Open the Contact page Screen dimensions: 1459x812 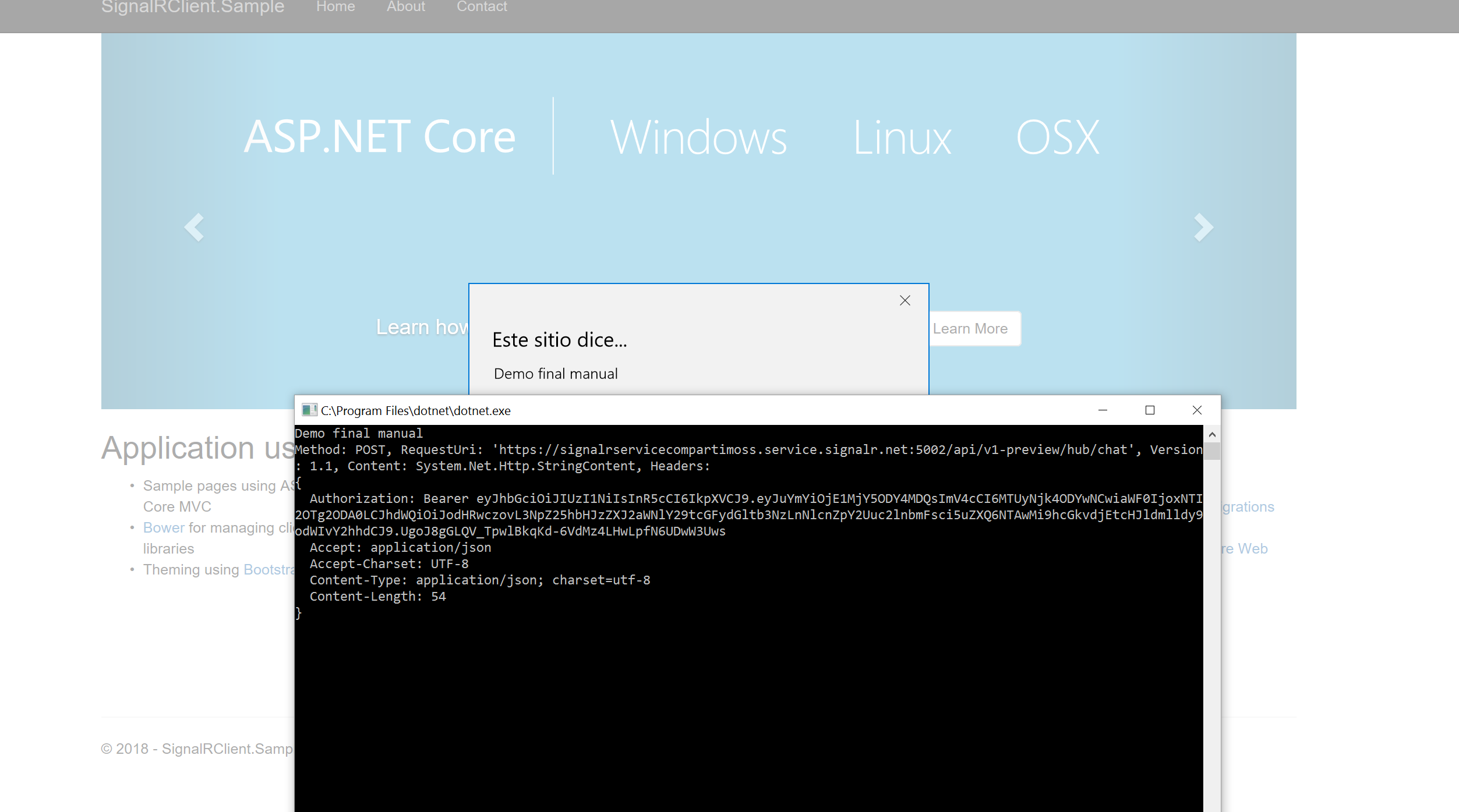tap(482, 7)
